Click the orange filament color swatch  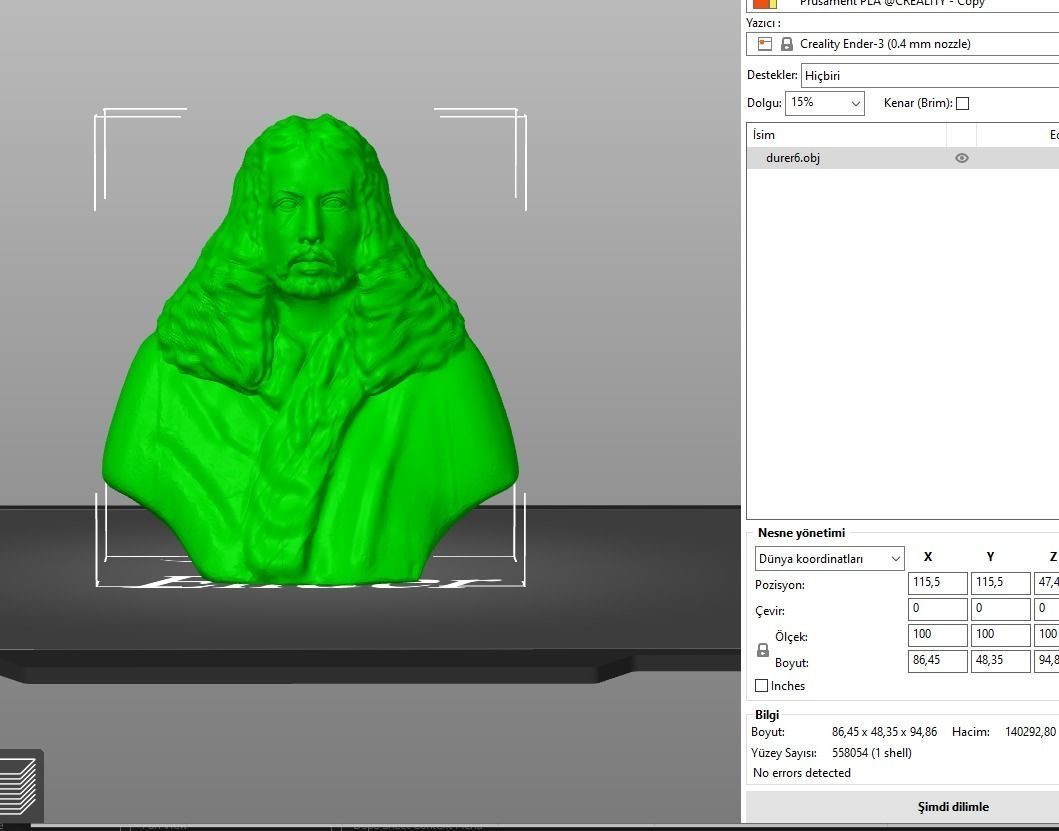point(765,3)
